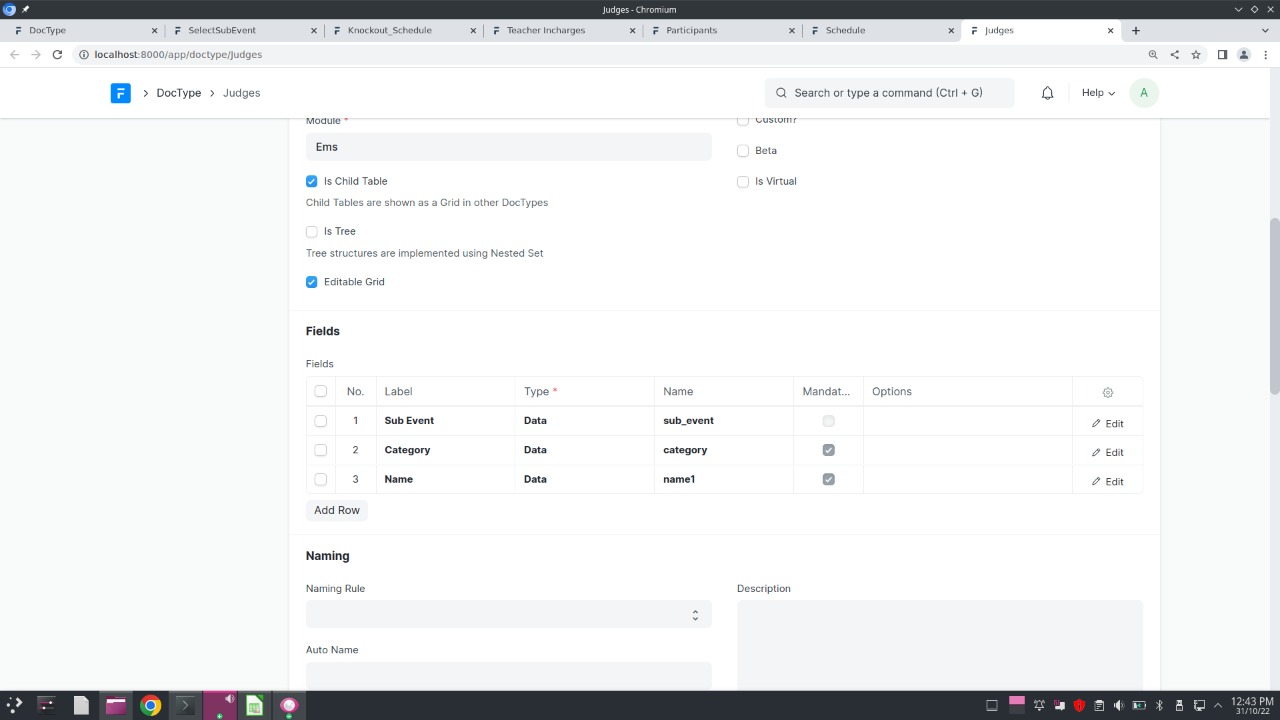
Task: Expand the Help menu
Action: point(1098,93)
